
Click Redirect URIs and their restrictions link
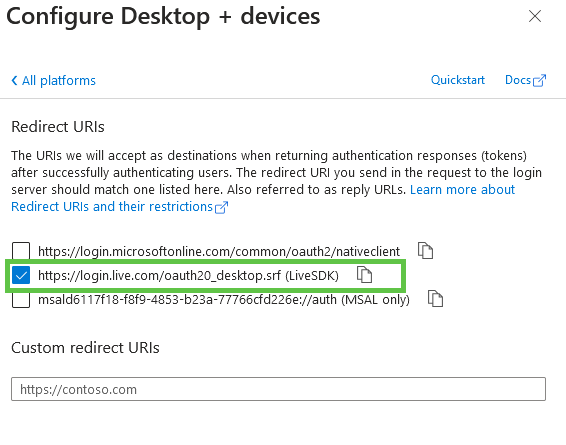click(112, 206)
